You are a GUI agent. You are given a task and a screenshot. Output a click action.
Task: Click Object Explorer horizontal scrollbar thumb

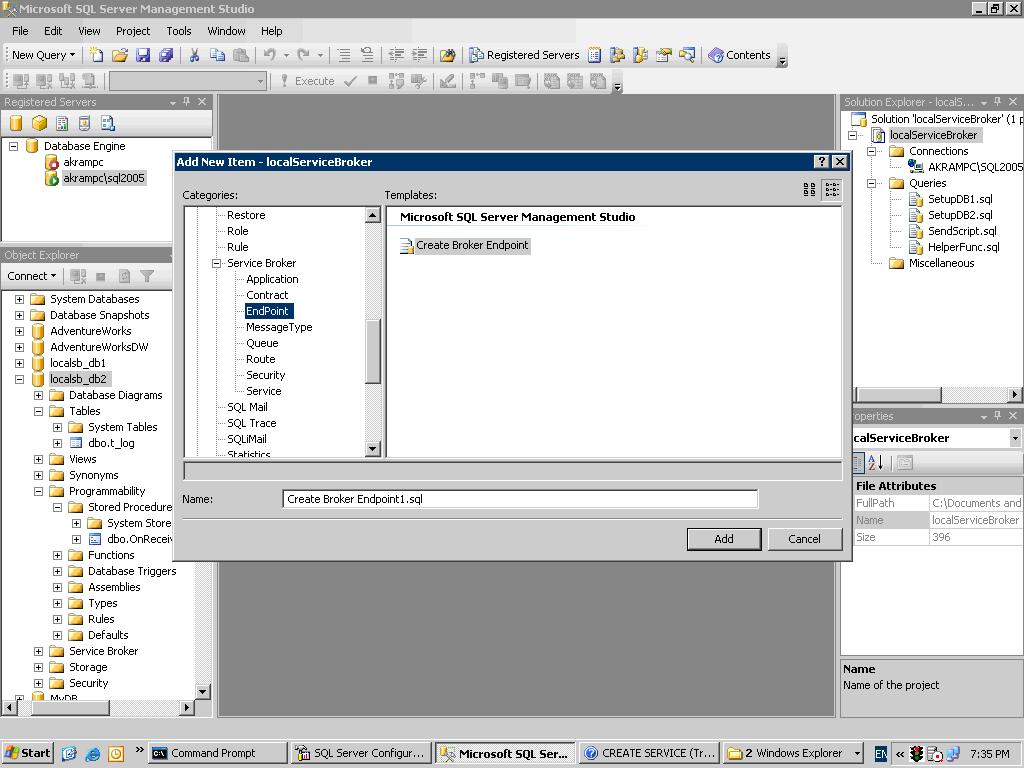coord(71,707)
